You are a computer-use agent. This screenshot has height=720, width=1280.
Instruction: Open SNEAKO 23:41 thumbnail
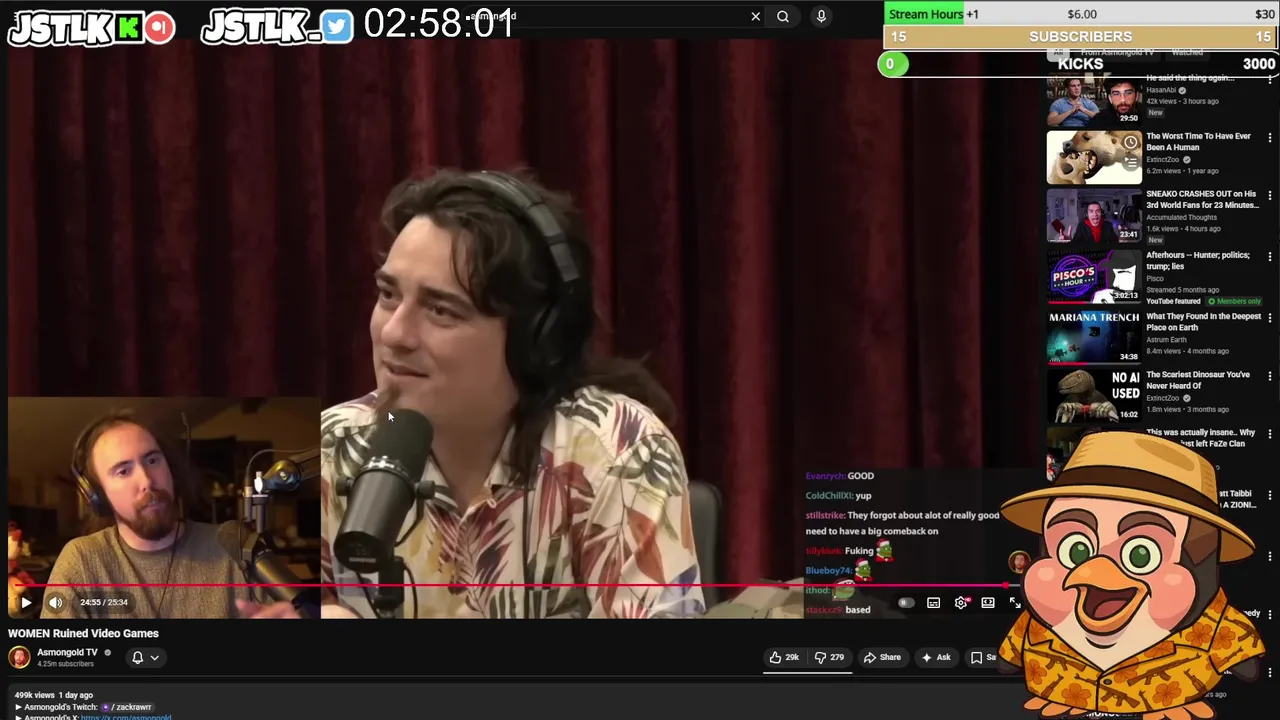[x=1094, y=216]
